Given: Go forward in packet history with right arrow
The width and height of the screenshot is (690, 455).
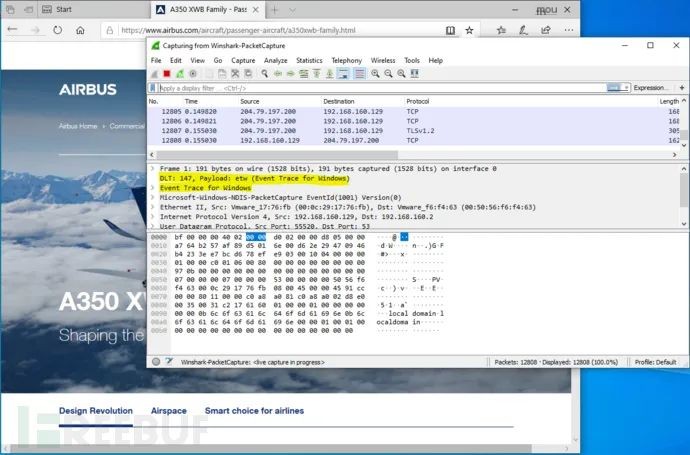Looking at the screenshot, I should (290, 73).
